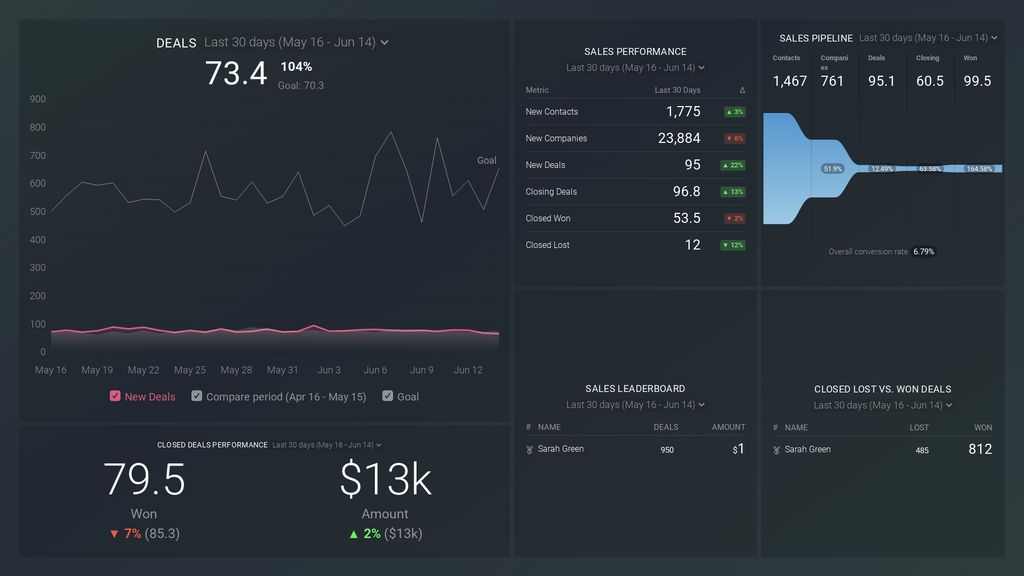The image size is (1024, 576).
Task: Click the green up arrow next to the Amount change
Action: point(356,533)
